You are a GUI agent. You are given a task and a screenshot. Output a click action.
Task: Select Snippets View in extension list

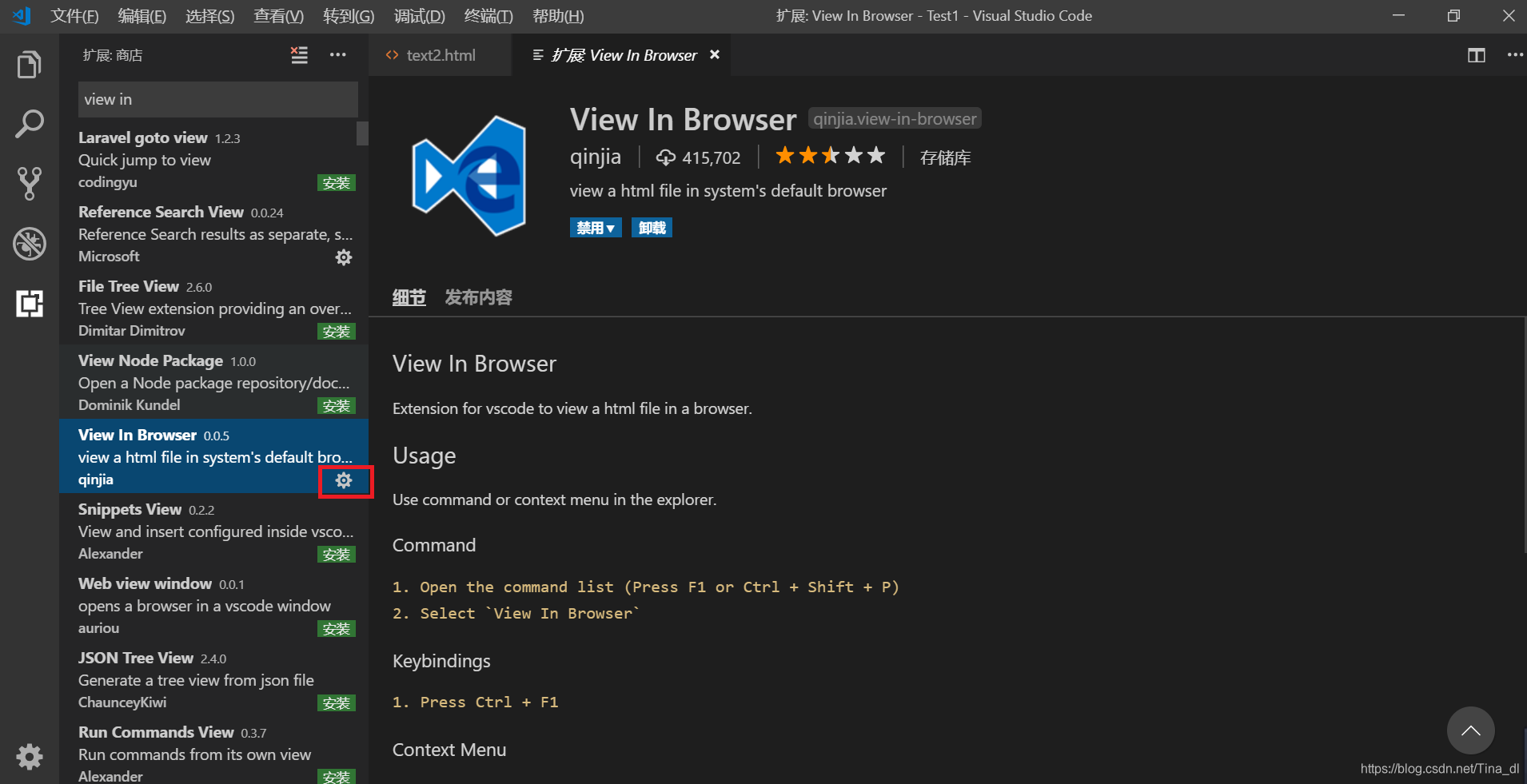(213, 531)
